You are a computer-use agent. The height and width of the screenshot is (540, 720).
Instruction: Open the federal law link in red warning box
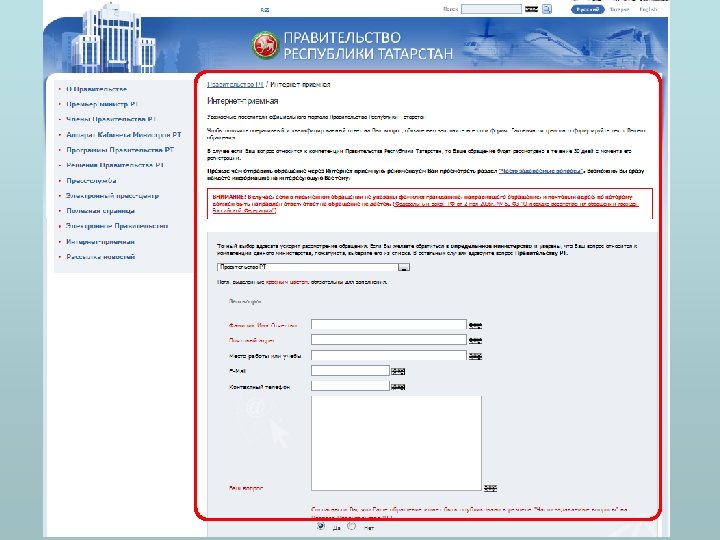(x=425, y=207)
